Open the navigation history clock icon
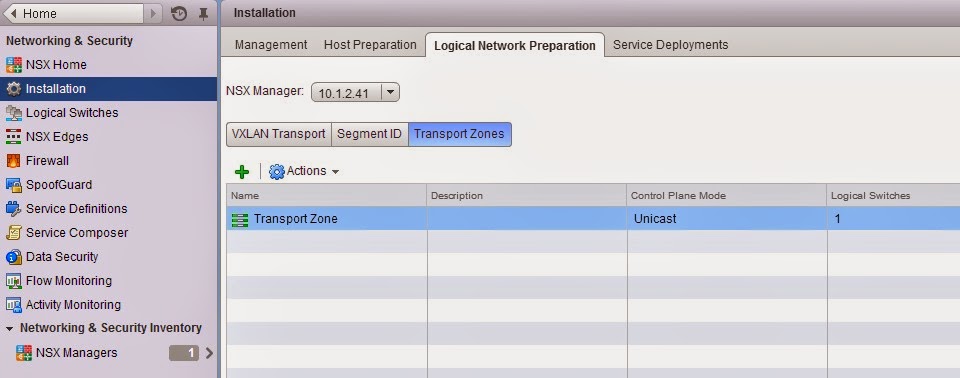 [x=179, y=13]
